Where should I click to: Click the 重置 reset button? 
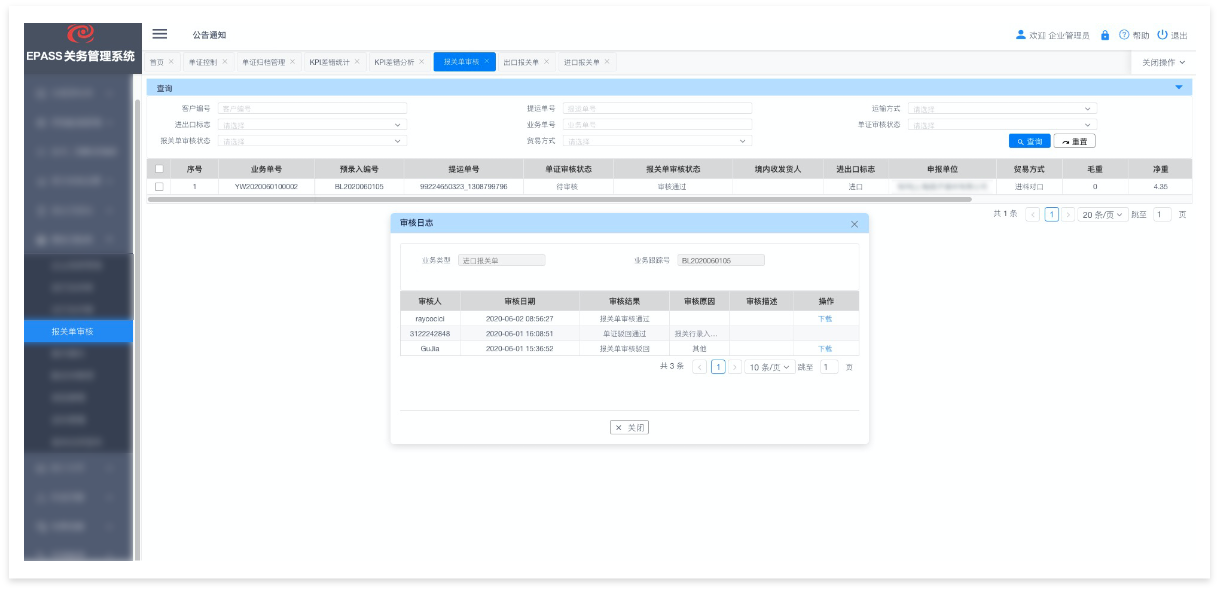pos(1075,141)
